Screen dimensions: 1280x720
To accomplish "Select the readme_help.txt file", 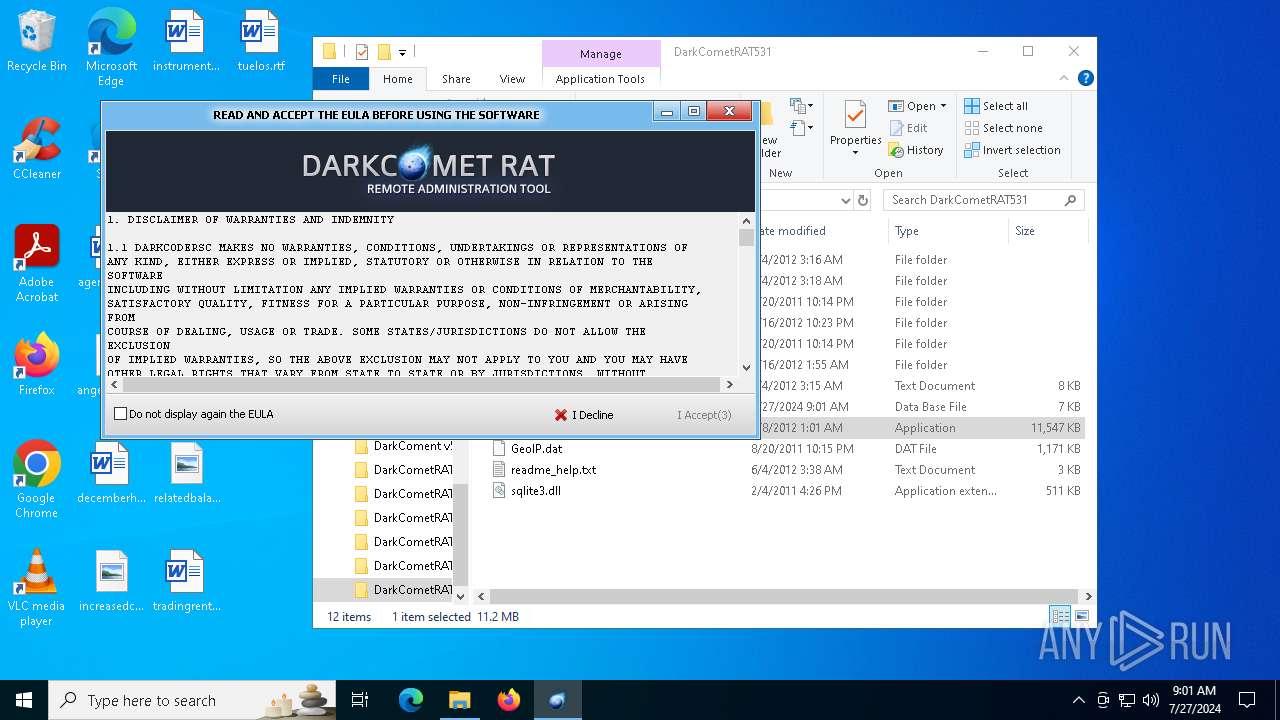I will [x=553, y=470].
